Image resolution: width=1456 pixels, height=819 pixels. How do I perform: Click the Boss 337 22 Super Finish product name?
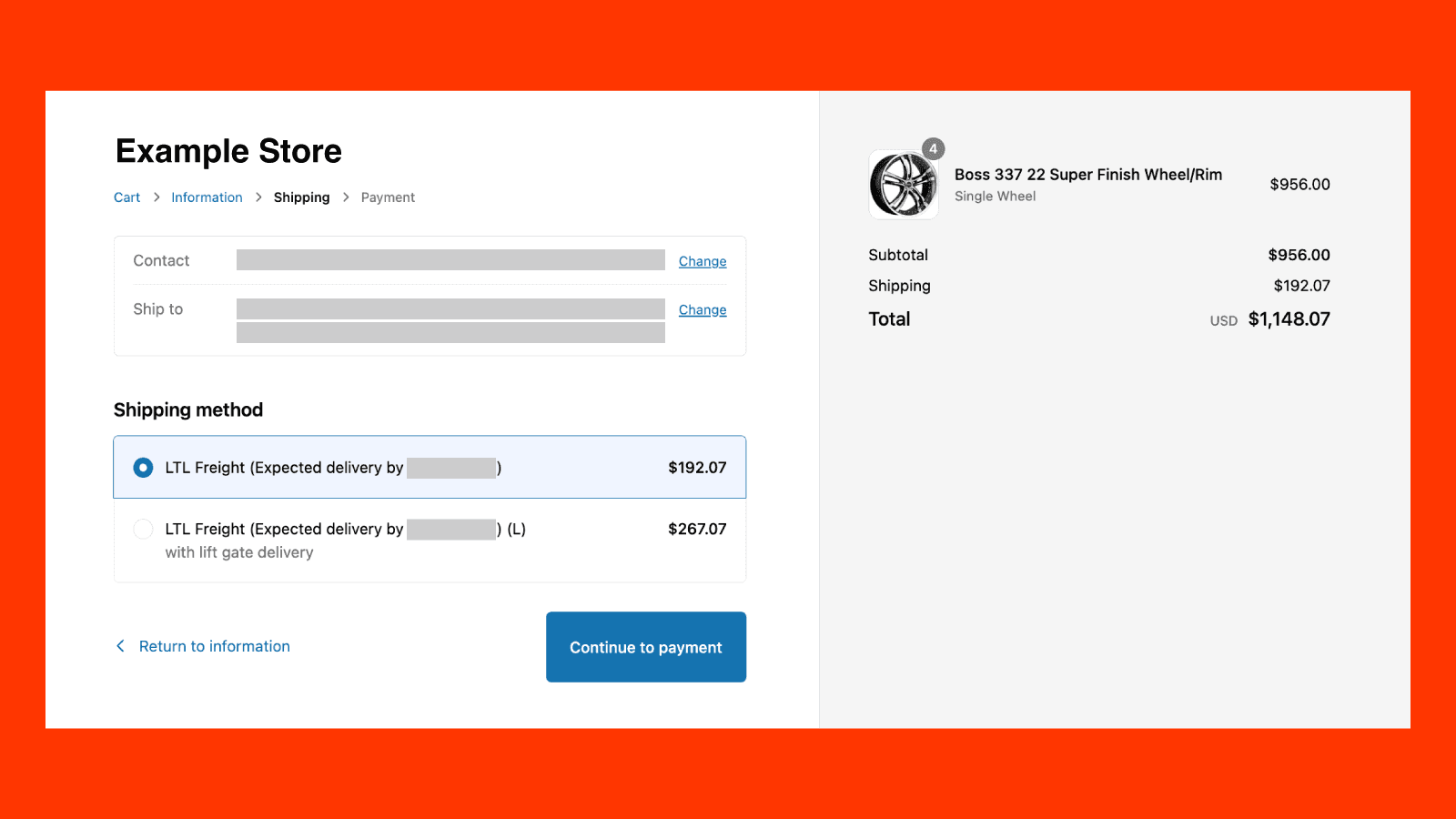[1087, 175]
